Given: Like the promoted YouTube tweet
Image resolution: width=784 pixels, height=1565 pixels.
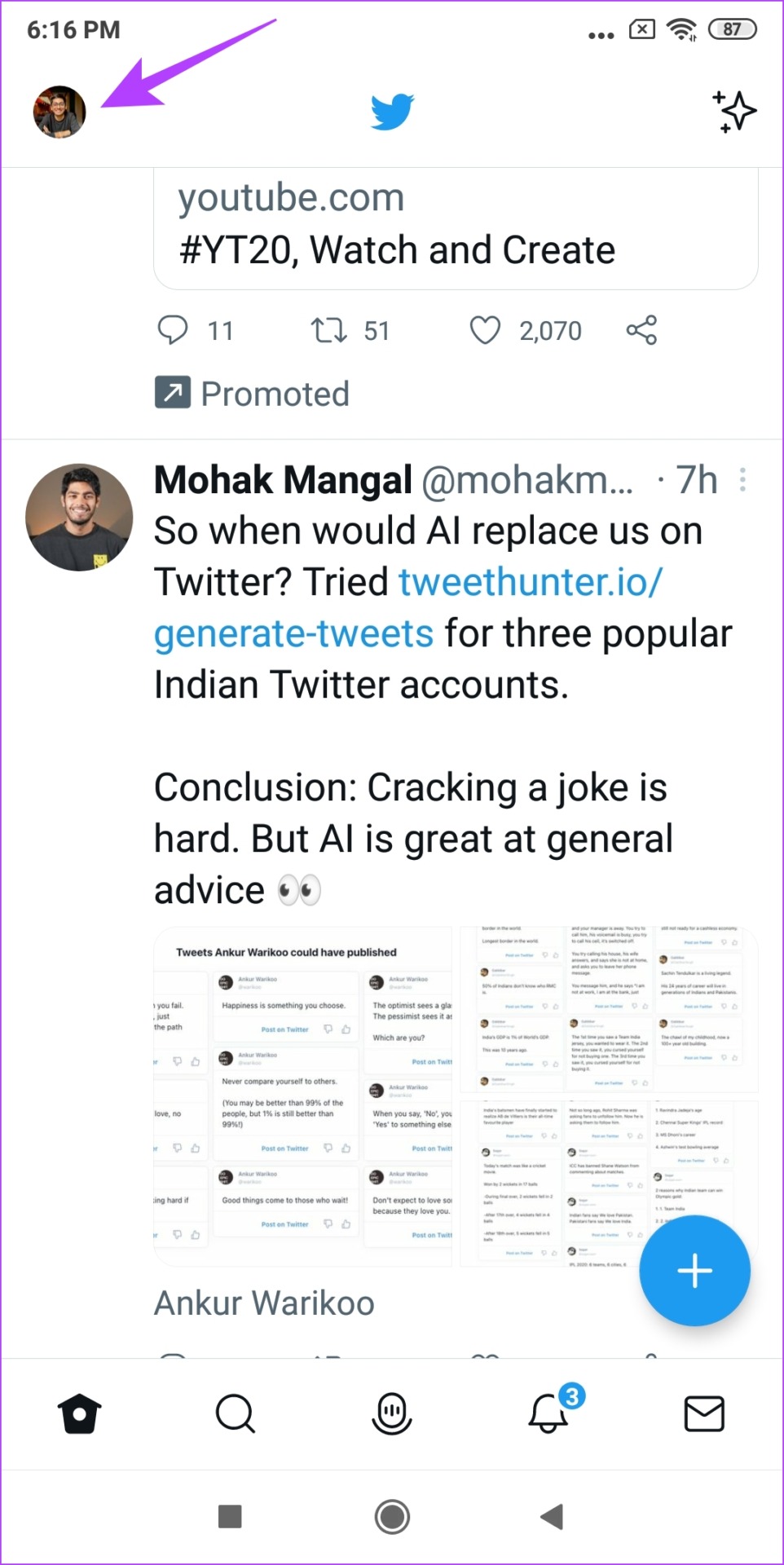Looking at the screenshot, I should (485, 330).
